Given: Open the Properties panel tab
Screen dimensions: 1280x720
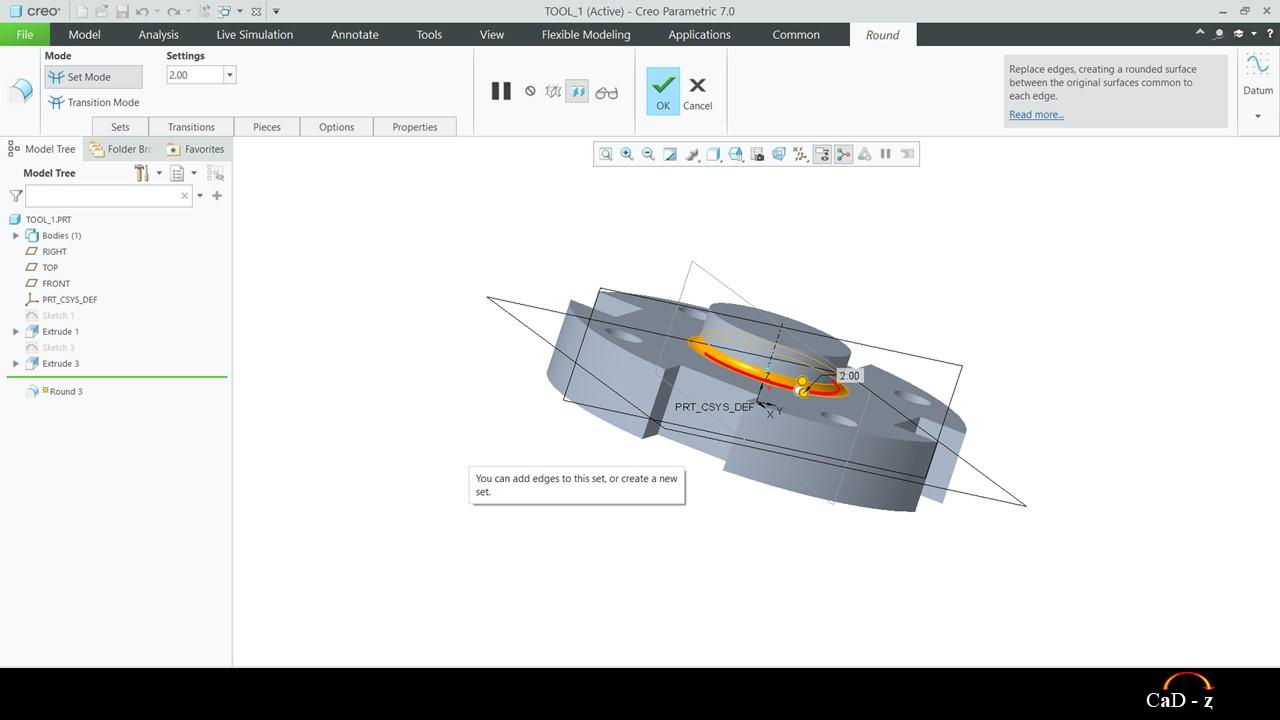Looking at the screenshot, I should tap(415, 127).
